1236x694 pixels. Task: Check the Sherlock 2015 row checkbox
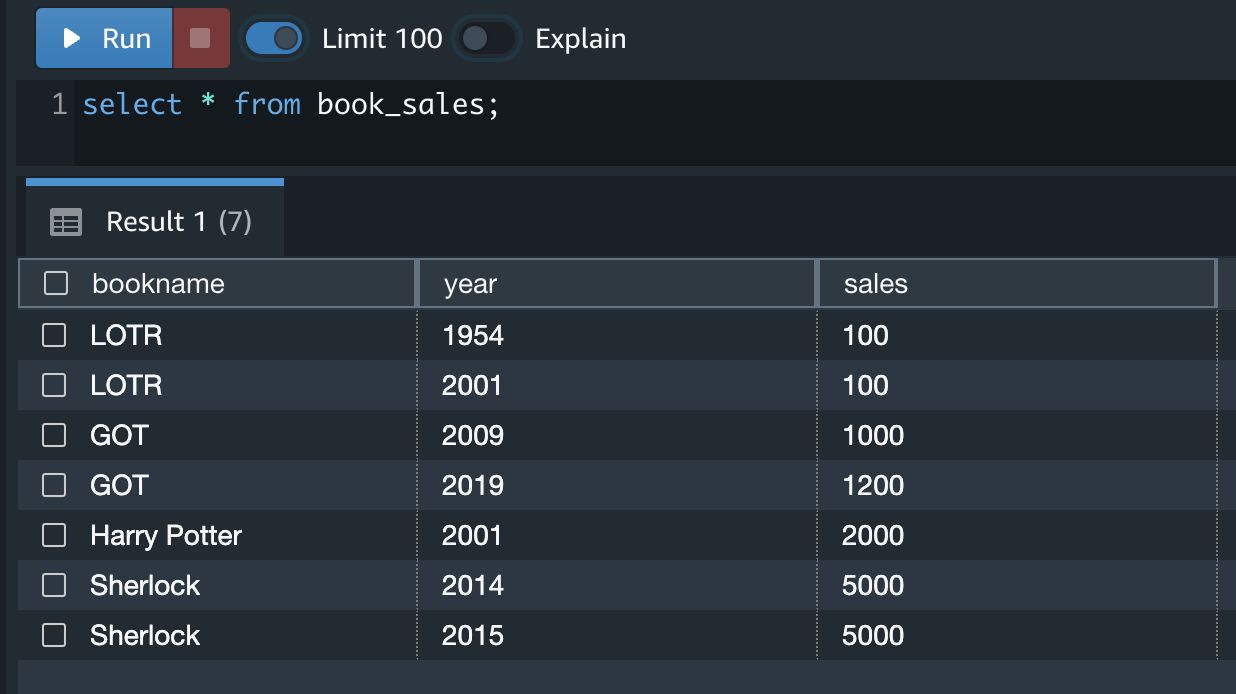(x=54, y=635)
